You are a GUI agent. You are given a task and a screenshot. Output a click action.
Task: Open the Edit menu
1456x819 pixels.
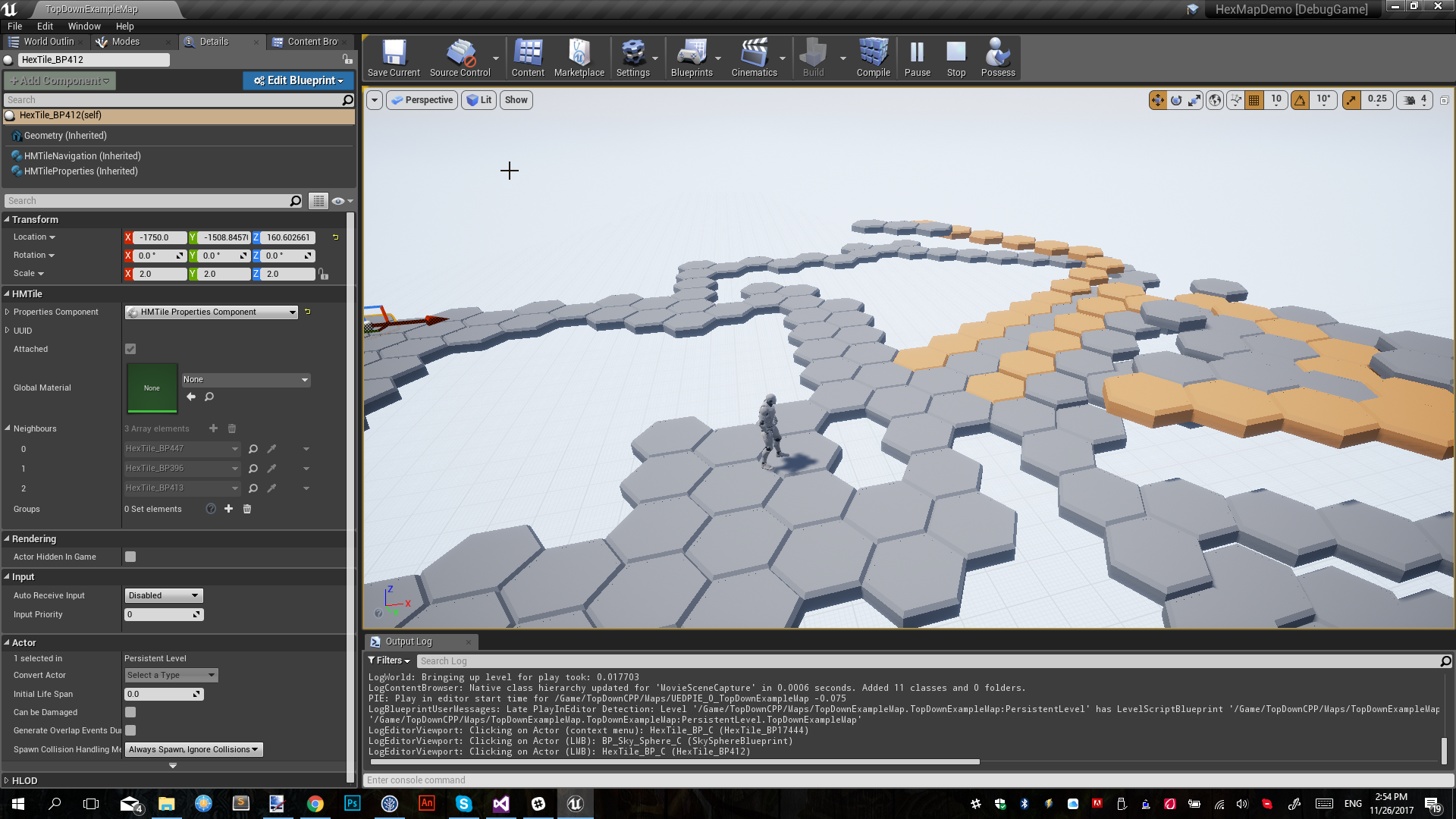45,25
